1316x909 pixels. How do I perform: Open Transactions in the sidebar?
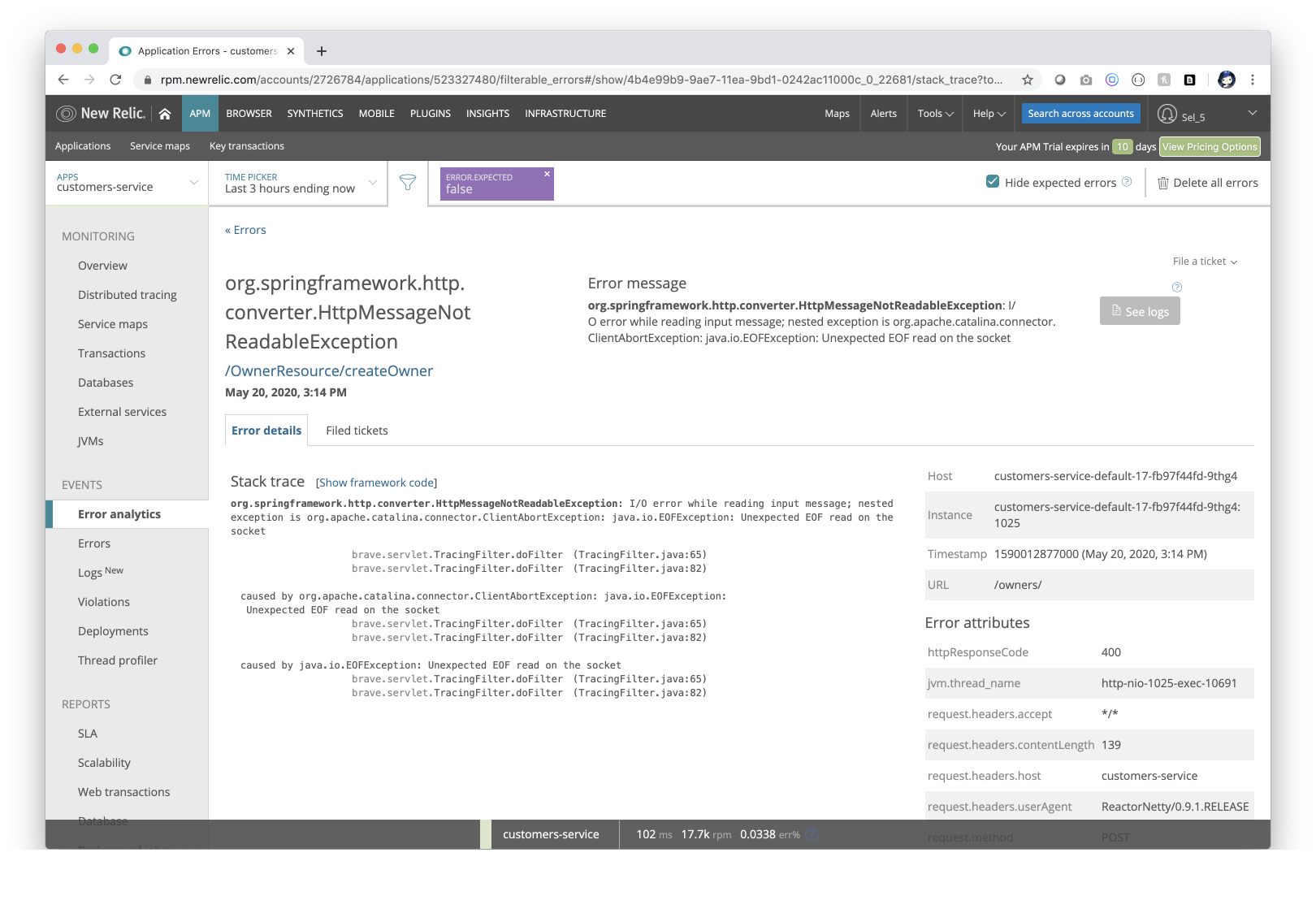pos(111,353)
